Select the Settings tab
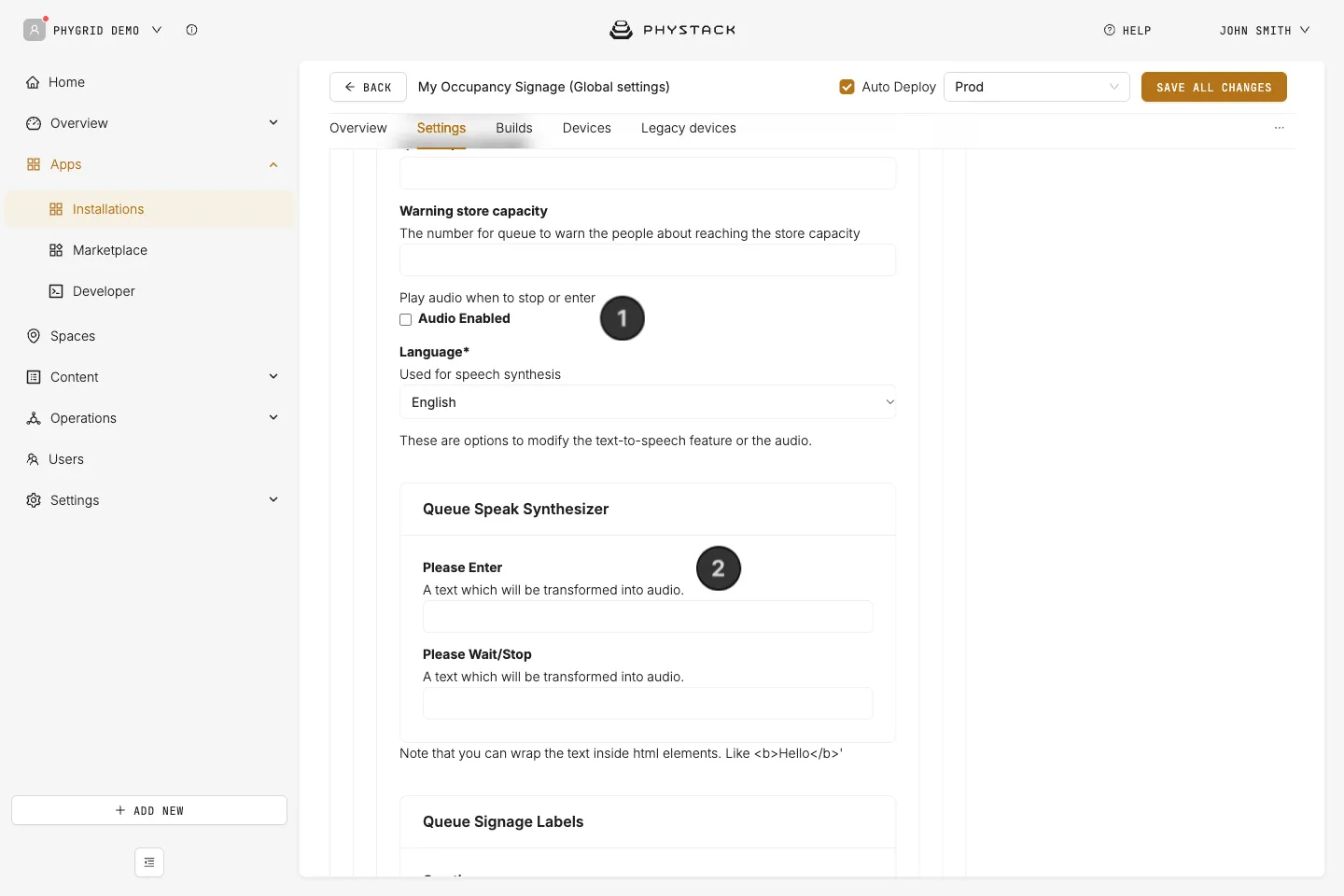This screenshot has height=896, width=1344. pyautogui.click(x=441, y=128)
